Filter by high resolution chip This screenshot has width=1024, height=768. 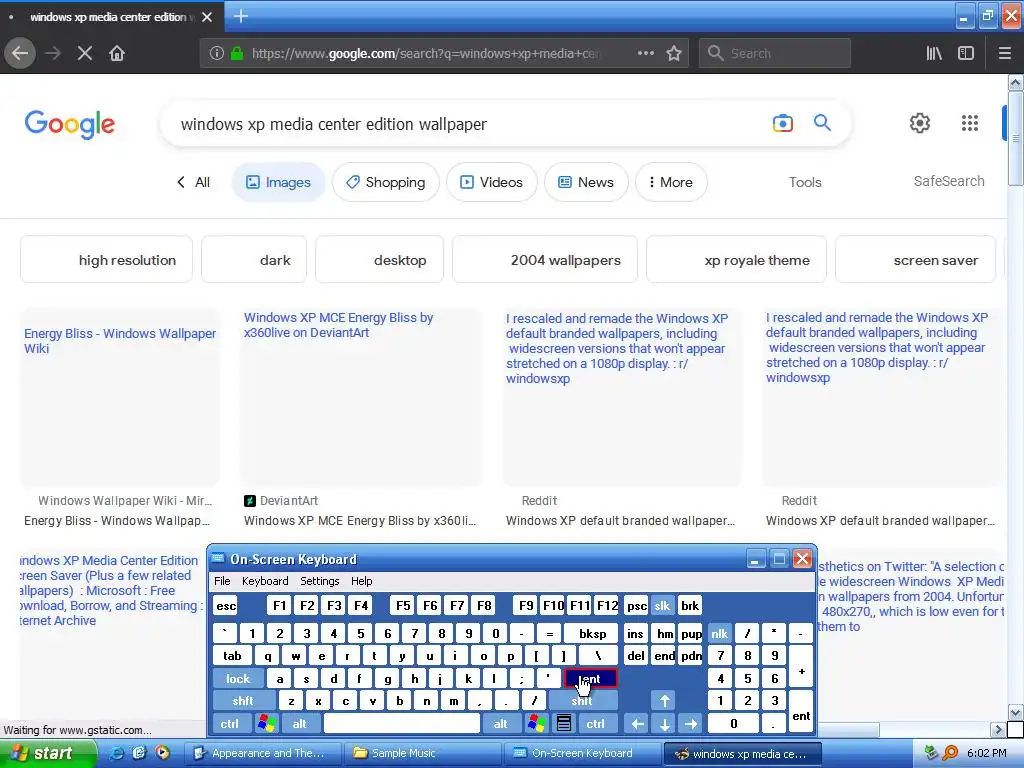pos(106,260)
